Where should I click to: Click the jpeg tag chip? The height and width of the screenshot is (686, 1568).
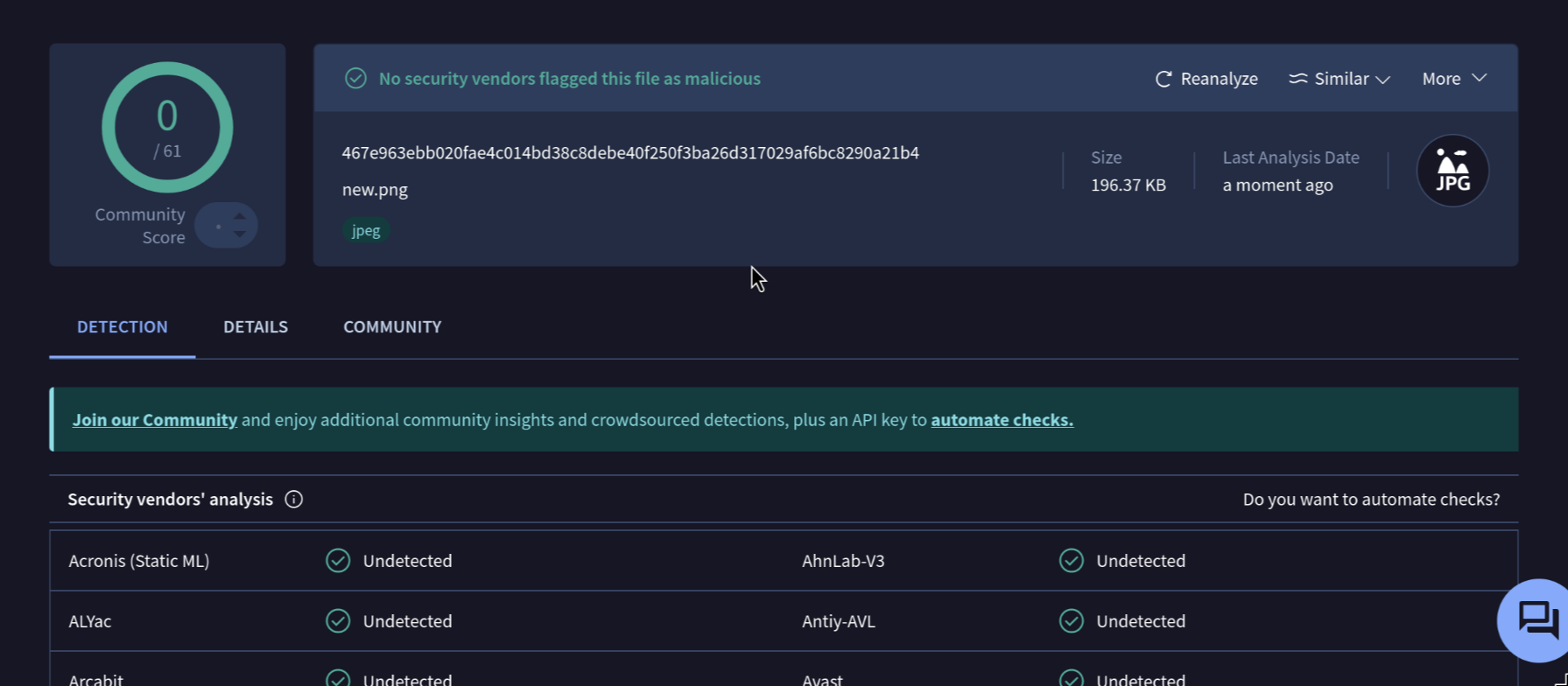[366, 231]
